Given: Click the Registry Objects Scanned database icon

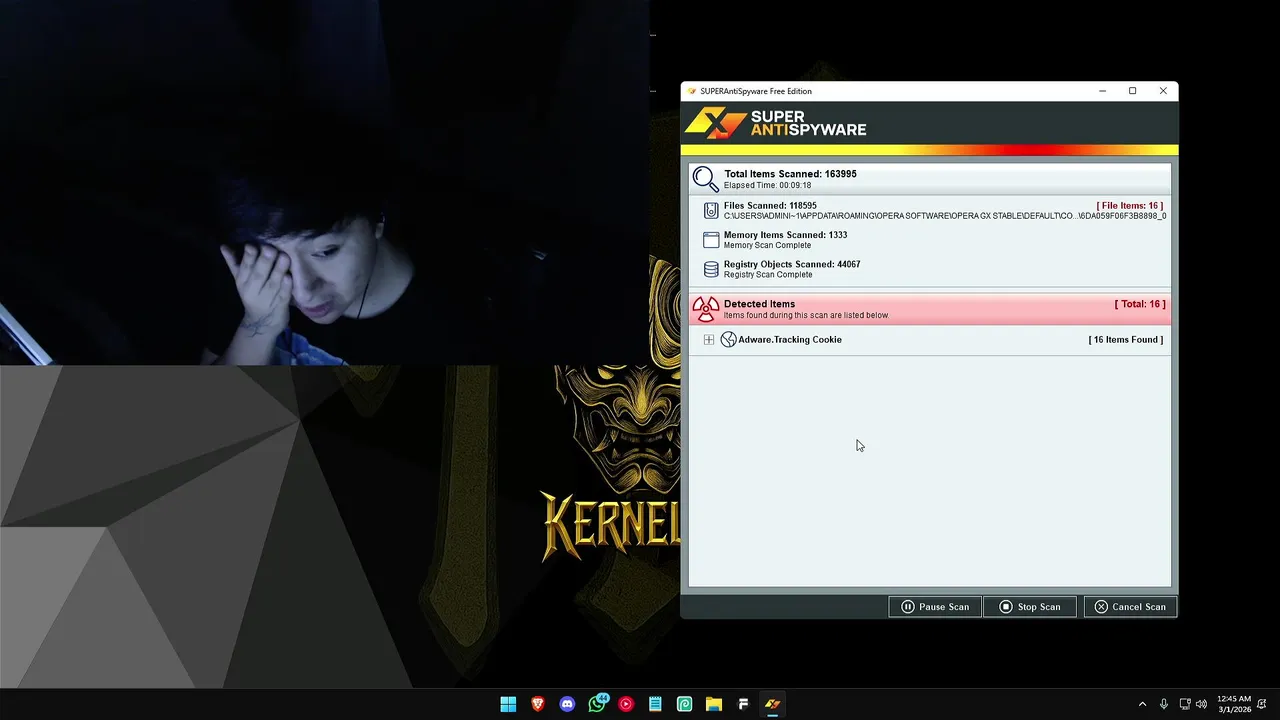Looking at the screenshot, I should point(711,269).
